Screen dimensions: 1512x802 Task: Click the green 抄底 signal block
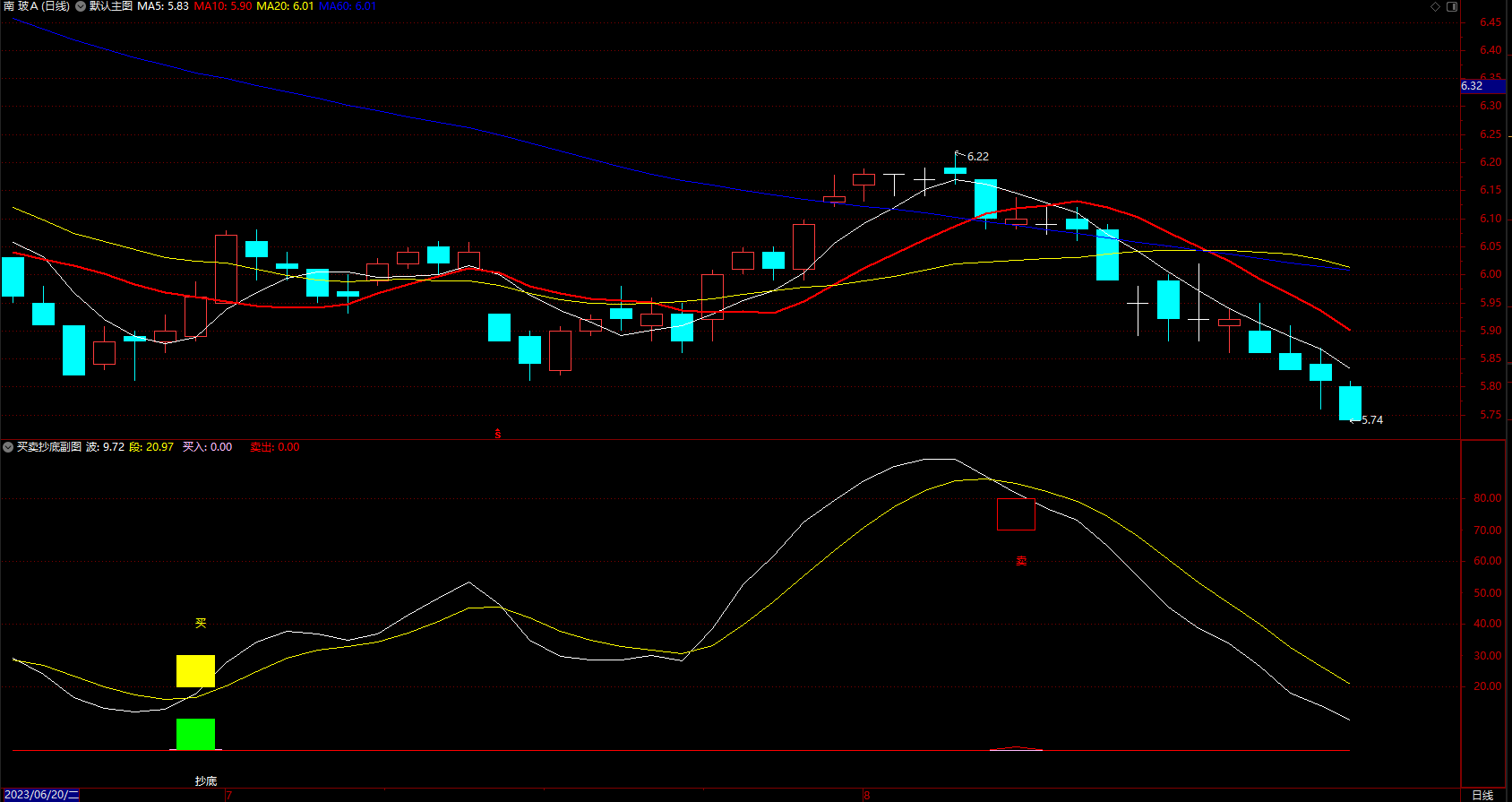(x=195, y=734)
